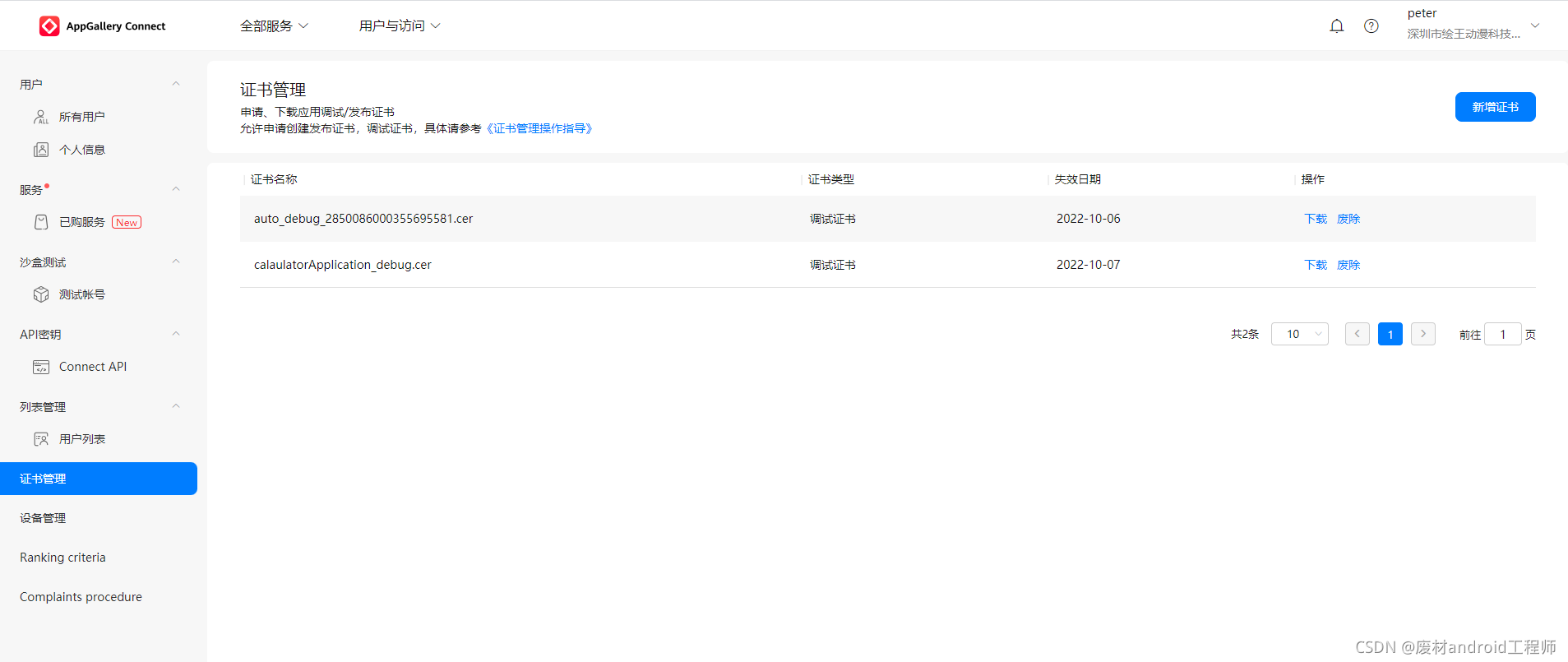Select 证书管理 in the sidebar
Viewport: 1568px width, 662px height.
click(x=99, y=479)
